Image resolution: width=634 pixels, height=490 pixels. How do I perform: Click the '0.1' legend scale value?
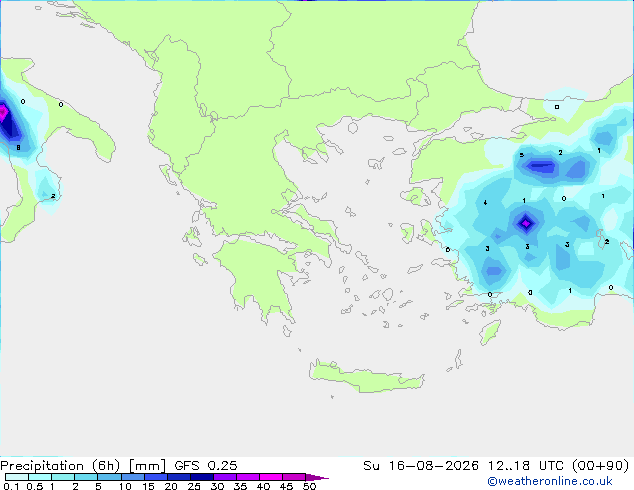point(11,486)
